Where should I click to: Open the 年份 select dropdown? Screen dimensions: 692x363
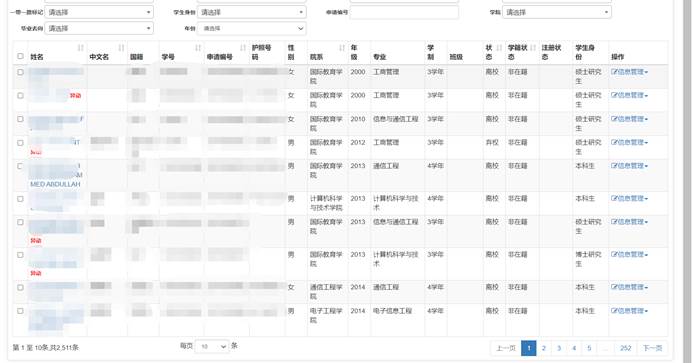[x=252, y=28]
